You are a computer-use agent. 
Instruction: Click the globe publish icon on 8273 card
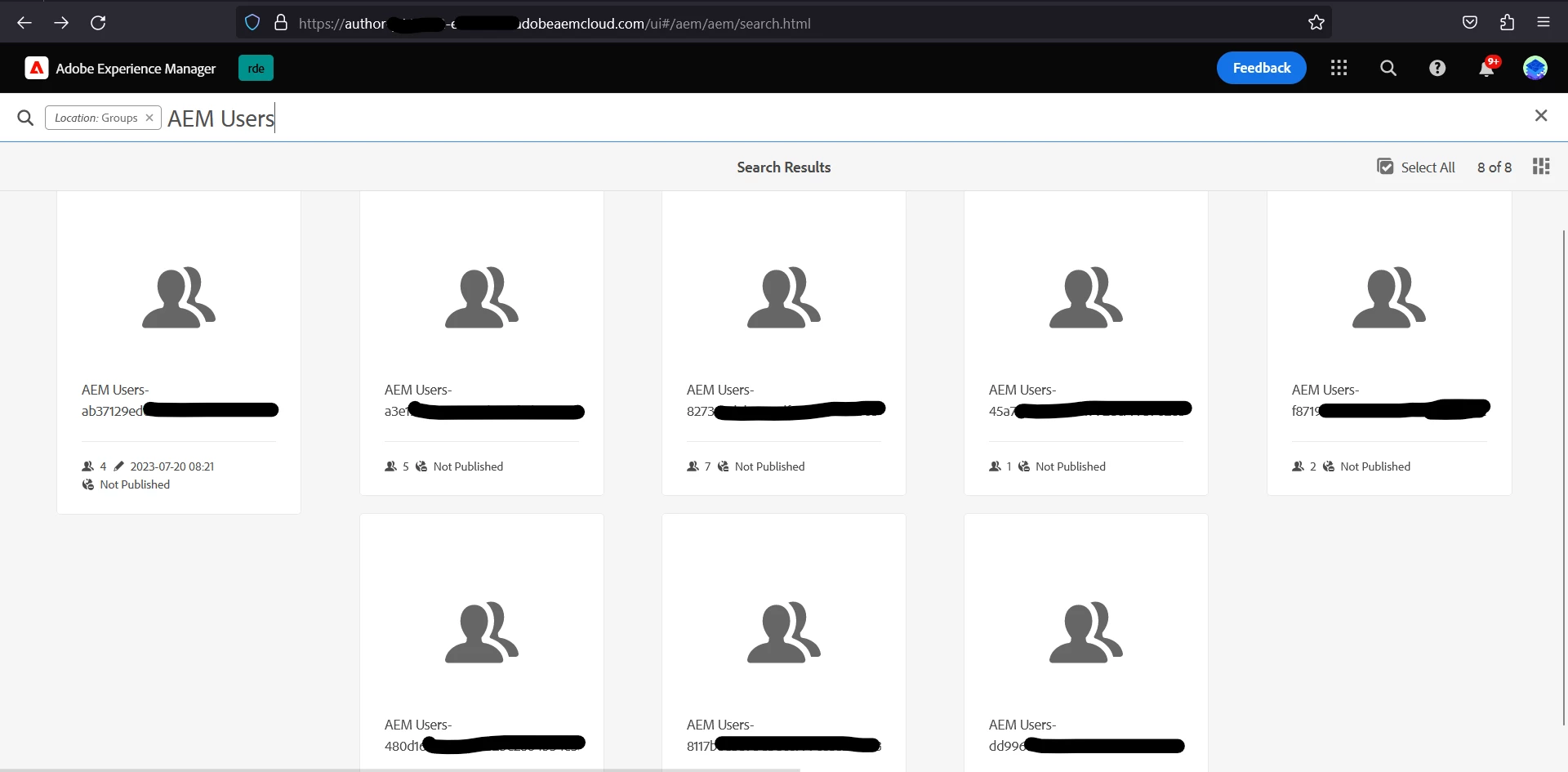point(723,466)
